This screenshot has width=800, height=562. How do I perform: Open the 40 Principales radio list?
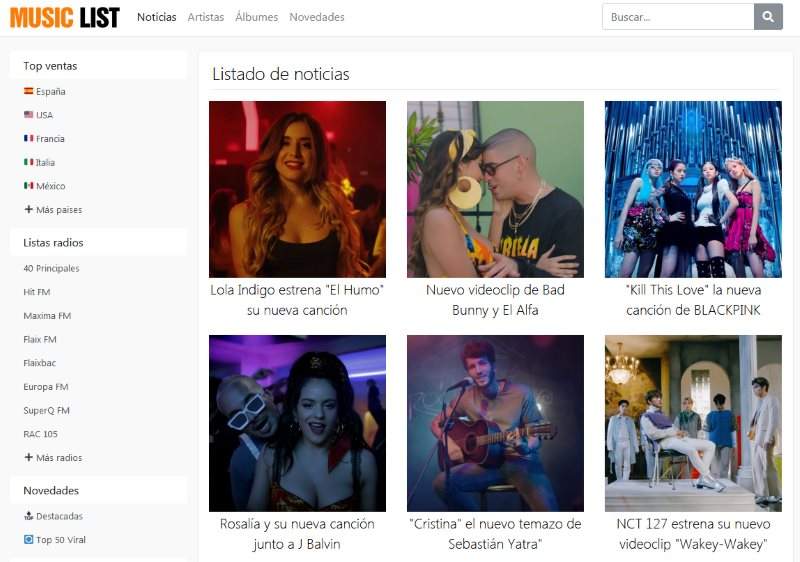[51, 268]
